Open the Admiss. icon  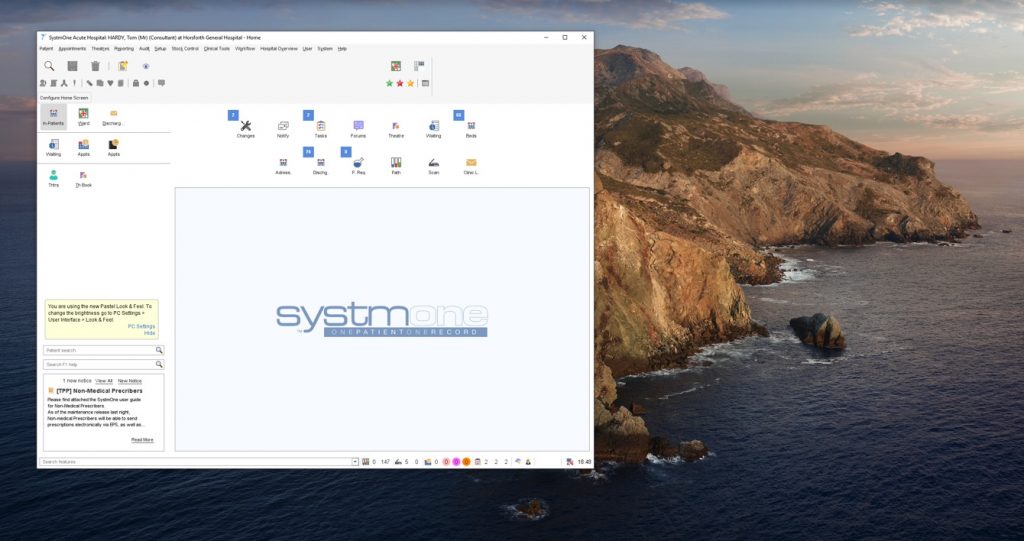pos(283,165)
